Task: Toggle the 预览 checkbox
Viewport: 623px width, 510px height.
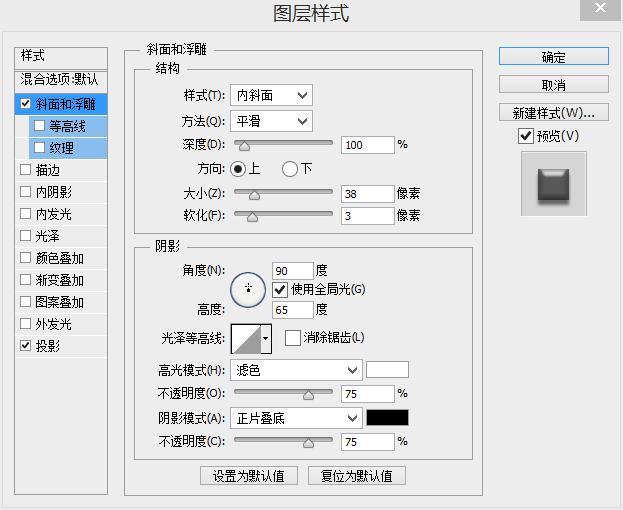Action: click(526, 136)
